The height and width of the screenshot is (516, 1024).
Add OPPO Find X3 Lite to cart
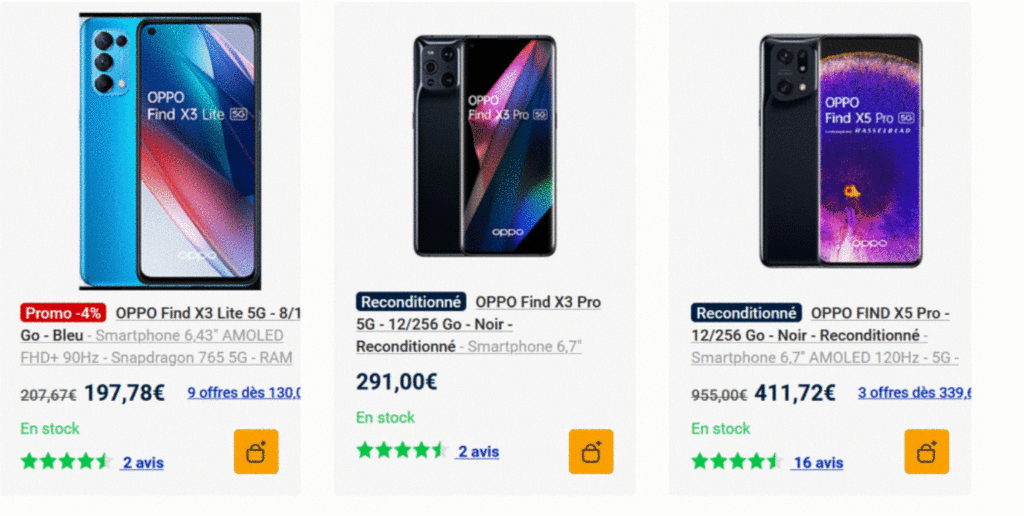[256, 452]
